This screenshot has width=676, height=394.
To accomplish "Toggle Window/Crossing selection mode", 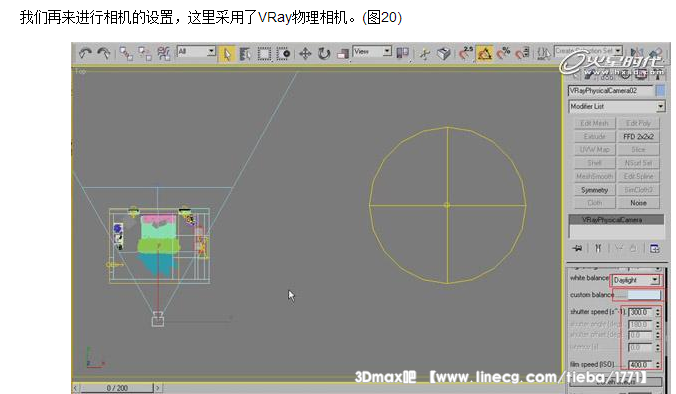I will 283,54.
